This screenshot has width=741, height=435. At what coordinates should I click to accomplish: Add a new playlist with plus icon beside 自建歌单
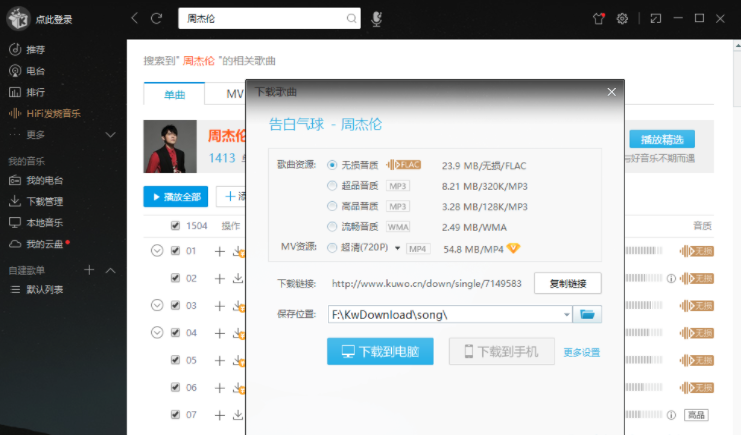pyautogui.click(x=89, y=270)
